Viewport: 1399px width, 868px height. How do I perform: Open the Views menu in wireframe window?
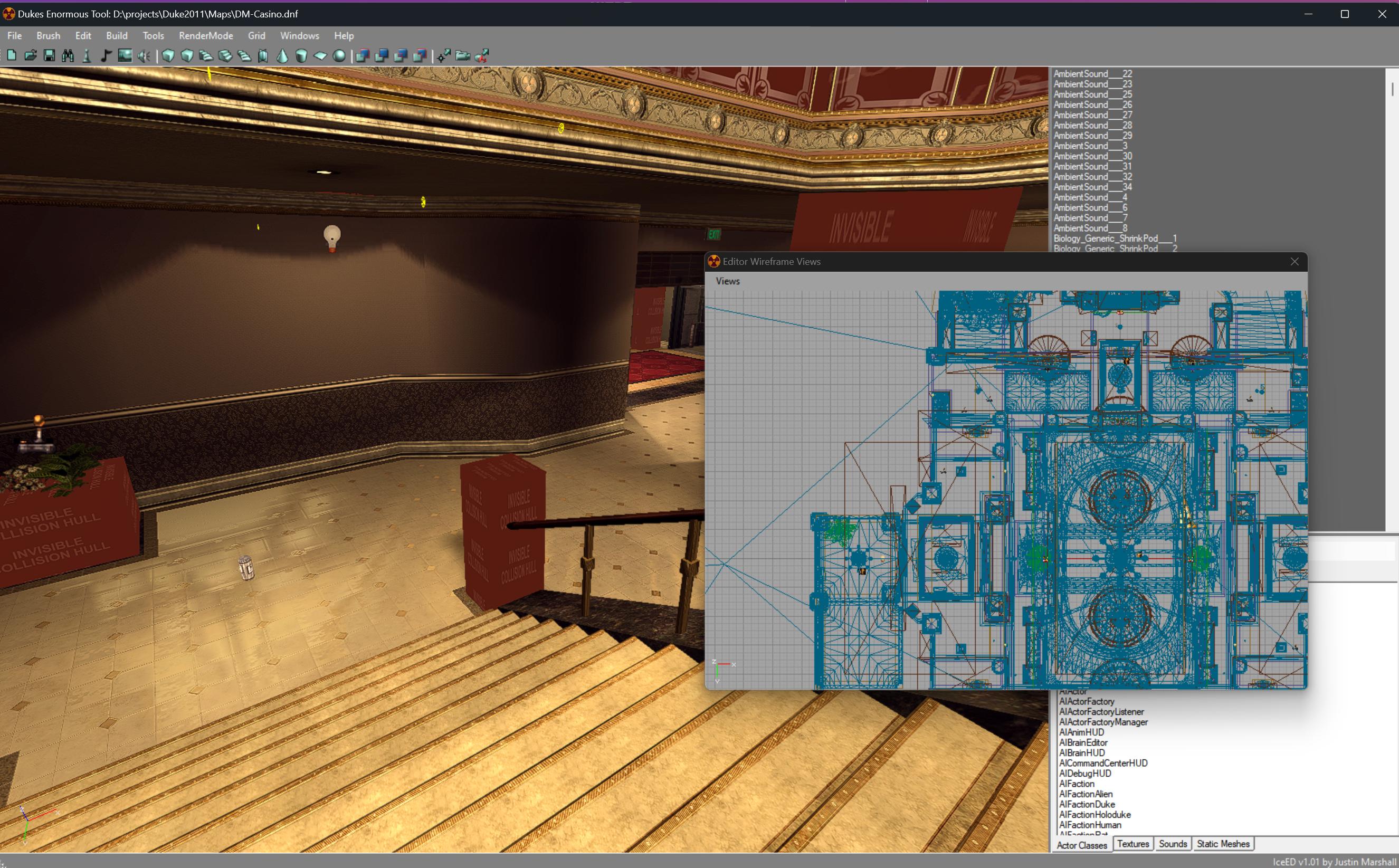(727, 281)
